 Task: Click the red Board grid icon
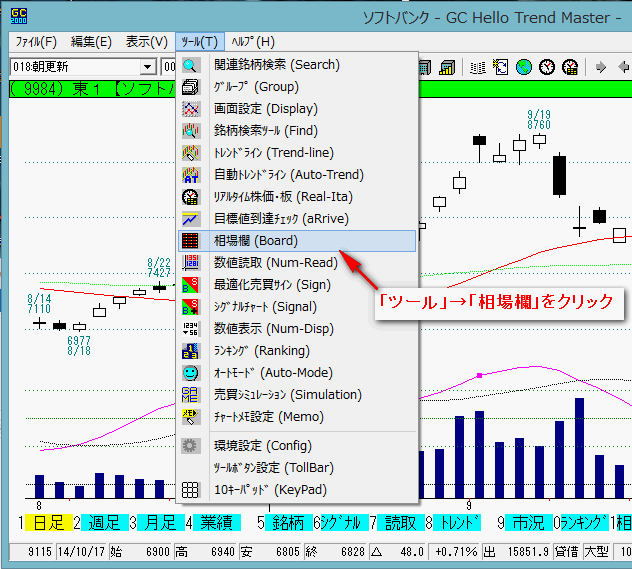(190, 241)
